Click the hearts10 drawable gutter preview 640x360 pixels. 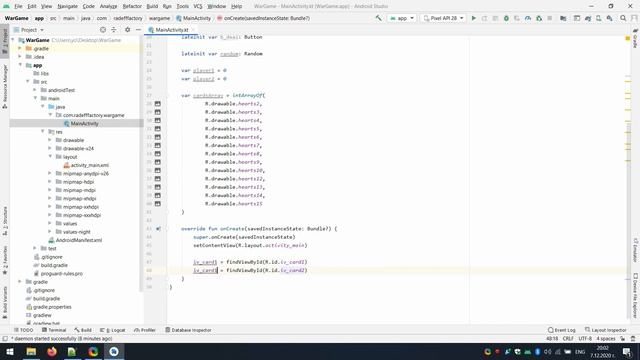pyautogui.click(x=158, y=170)
